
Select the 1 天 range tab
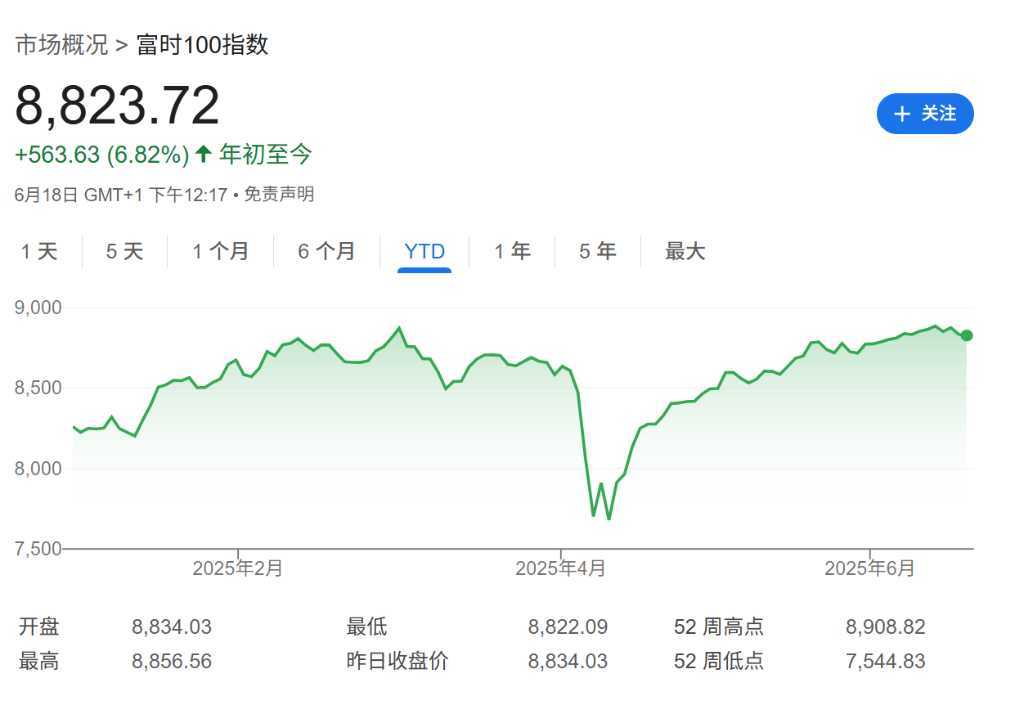[x=39, y=251]
